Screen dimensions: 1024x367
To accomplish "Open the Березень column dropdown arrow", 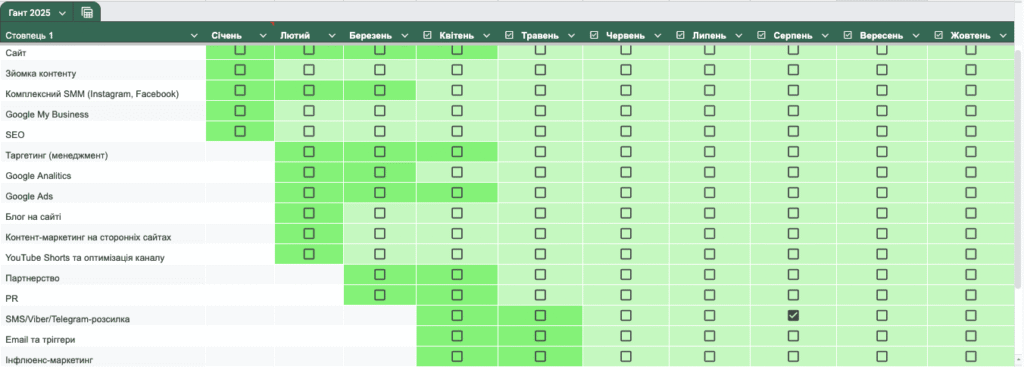I will pos(405,35).
